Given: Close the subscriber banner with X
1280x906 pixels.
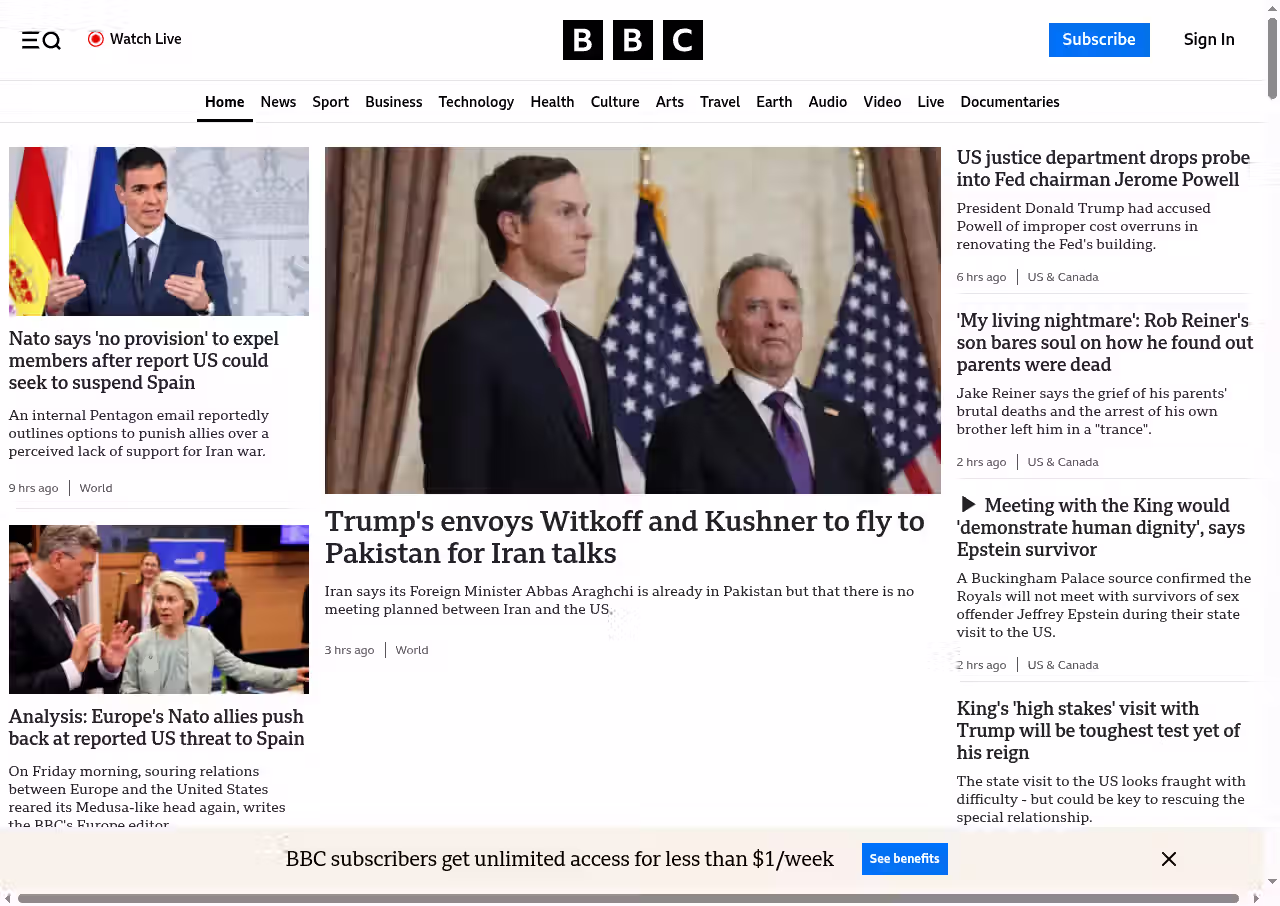Looking at the screenshot, I should [x=1168, y=859].
